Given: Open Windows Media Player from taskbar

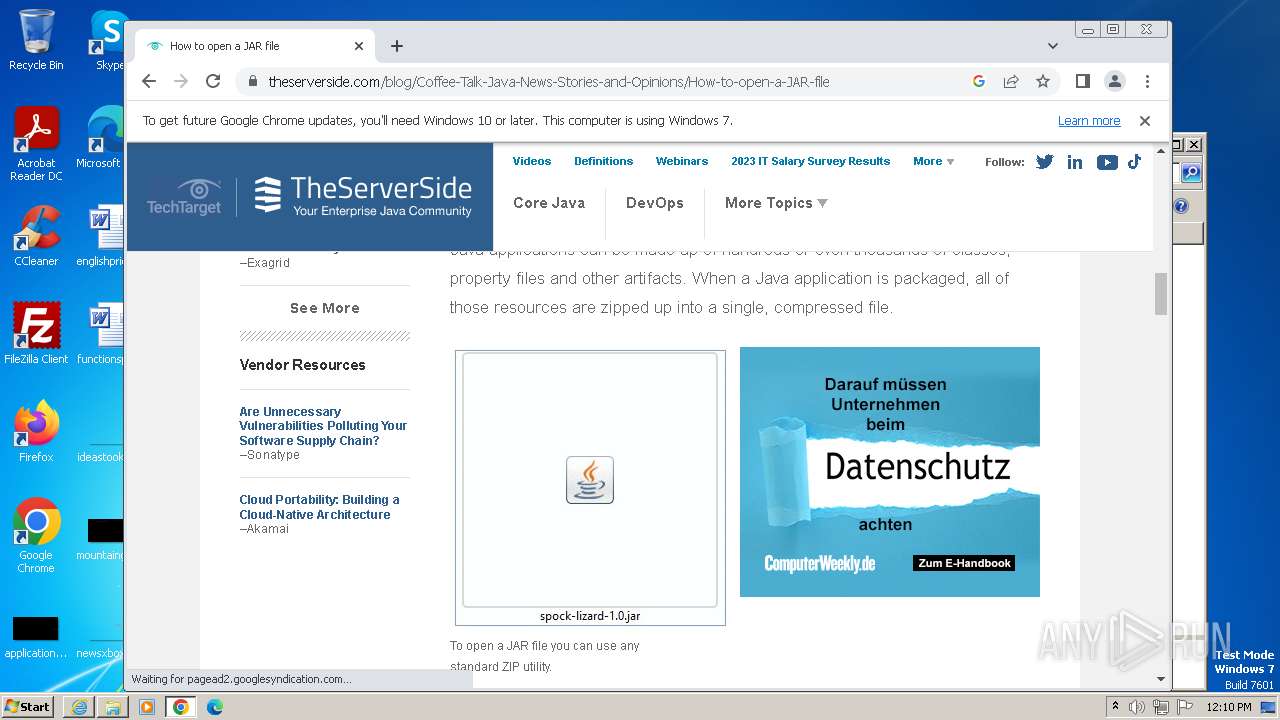Looking at the screenshot, I should coord(147,707).
